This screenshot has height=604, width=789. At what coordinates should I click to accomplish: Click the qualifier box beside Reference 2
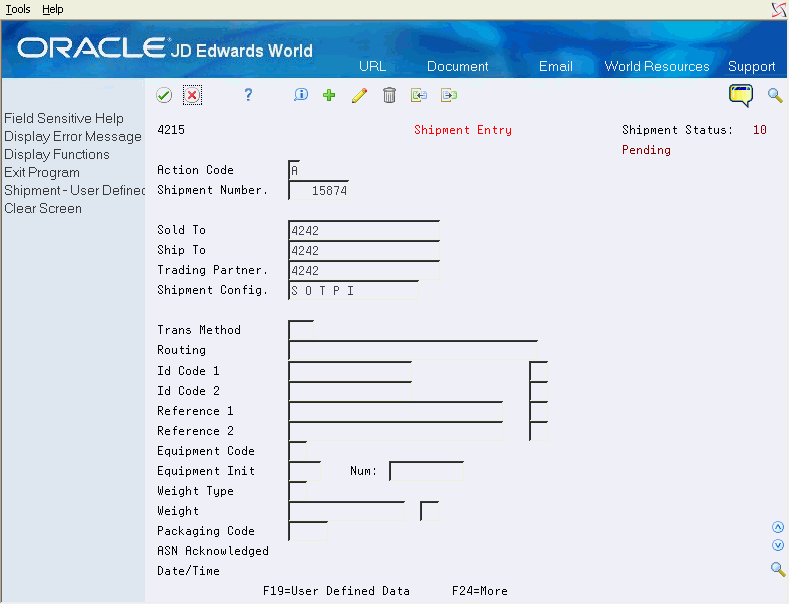click(x=538, y=431)
